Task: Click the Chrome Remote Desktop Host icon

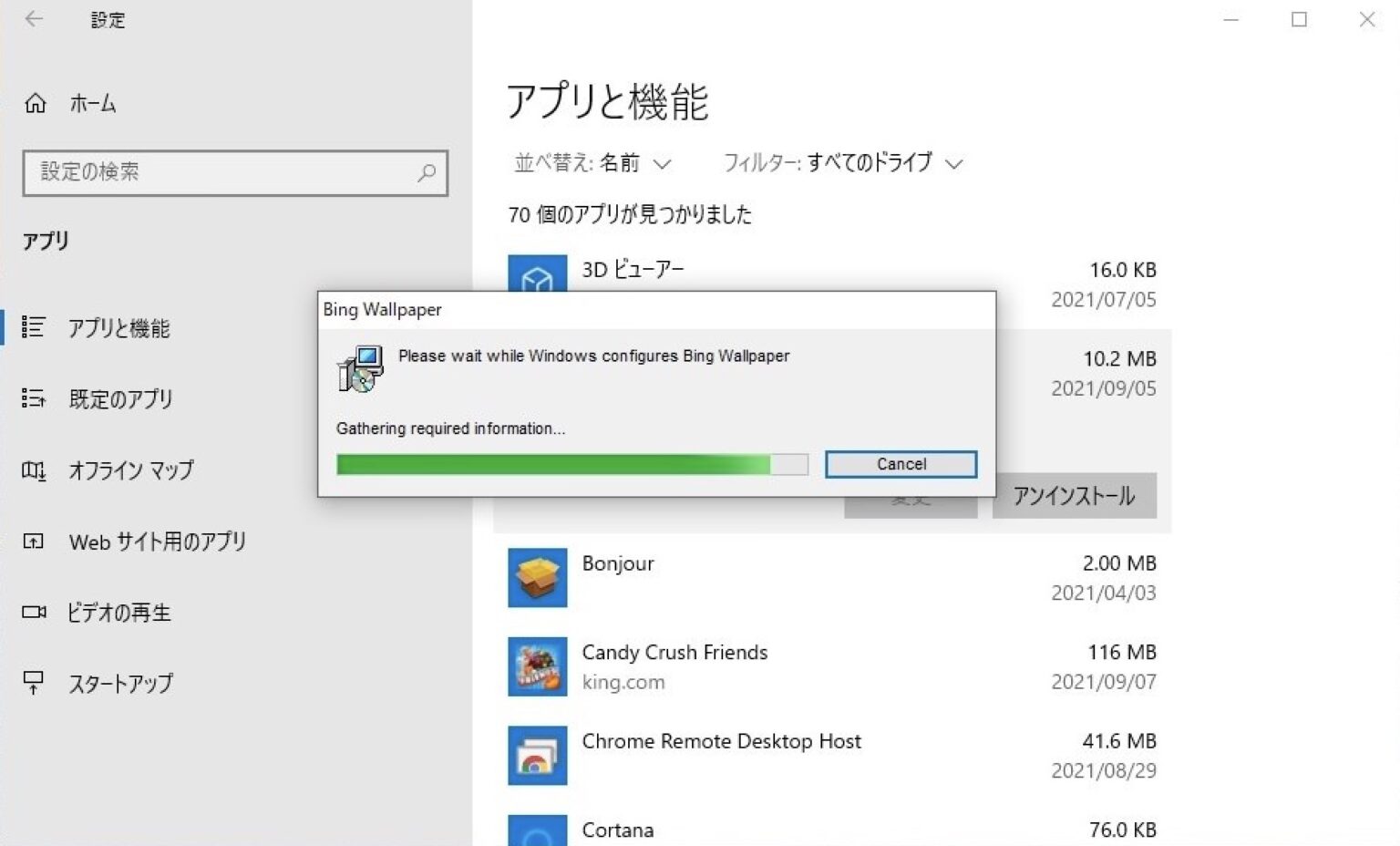Action: [x=539, y=755]
